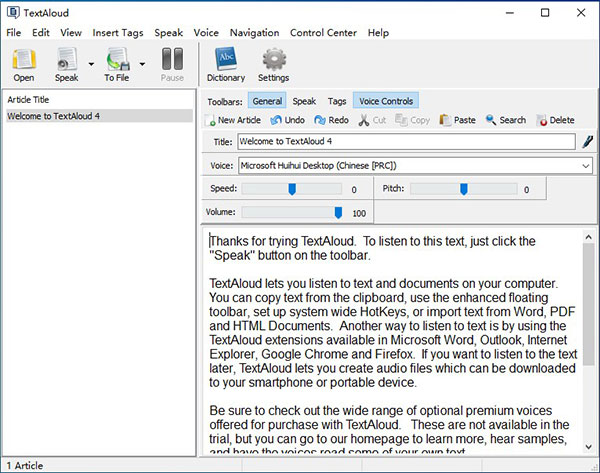
Task: Click the pen icon beside Title field
Action: tap(587, 142)
